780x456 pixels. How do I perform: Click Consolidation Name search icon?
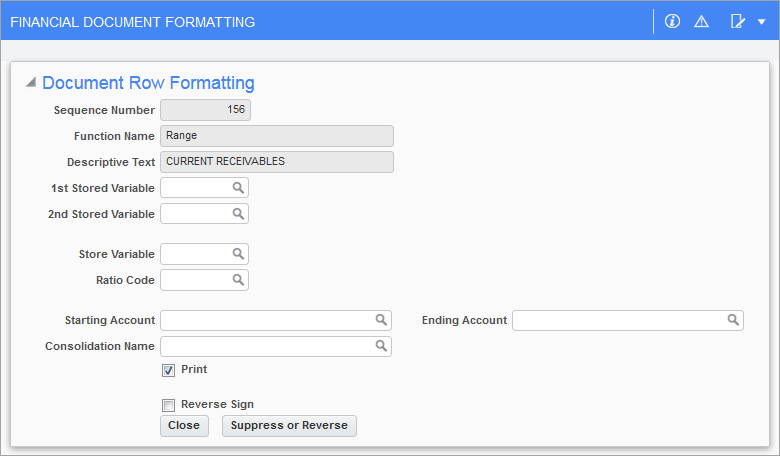pyautogui.click(x=381, y=346)
